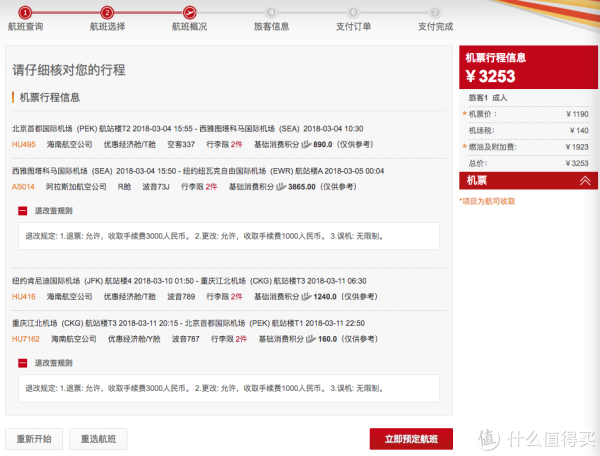Click 请仔细核对您的行程 page title
Image resolution: width=600 pixels, height=456 pixels.
pos(69,70)
